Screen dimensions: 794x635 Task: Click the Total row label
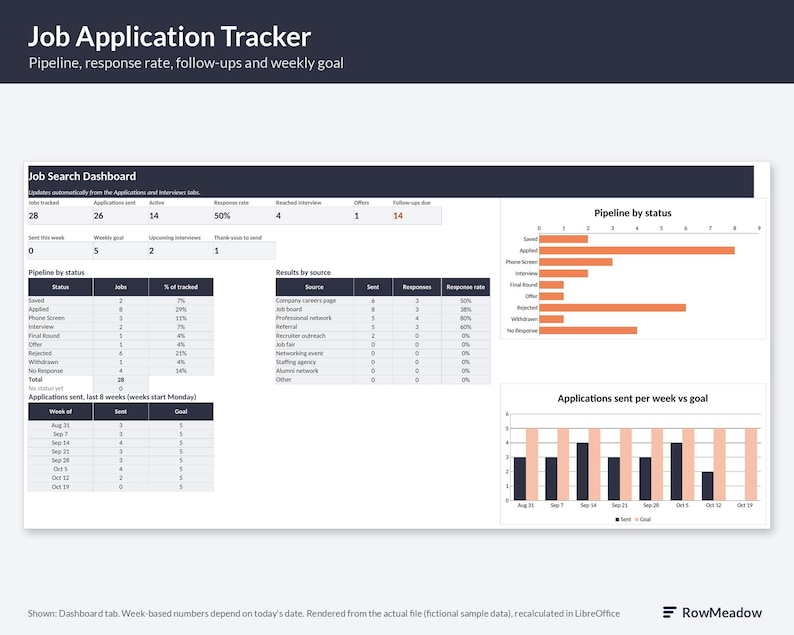coord(35,379)
